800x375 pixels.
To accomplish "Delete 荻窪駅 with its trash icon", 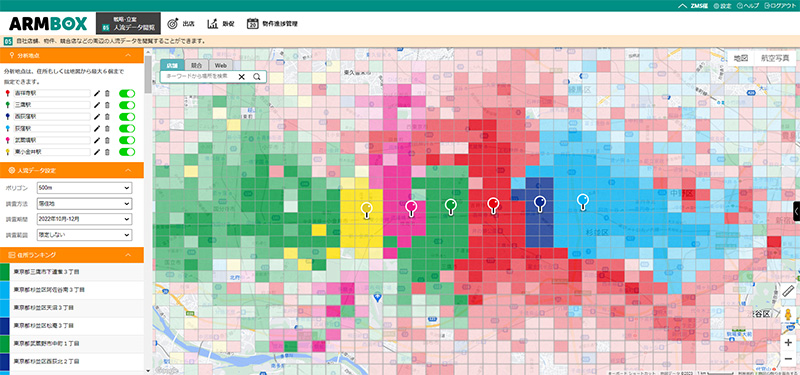I will 107,129.
